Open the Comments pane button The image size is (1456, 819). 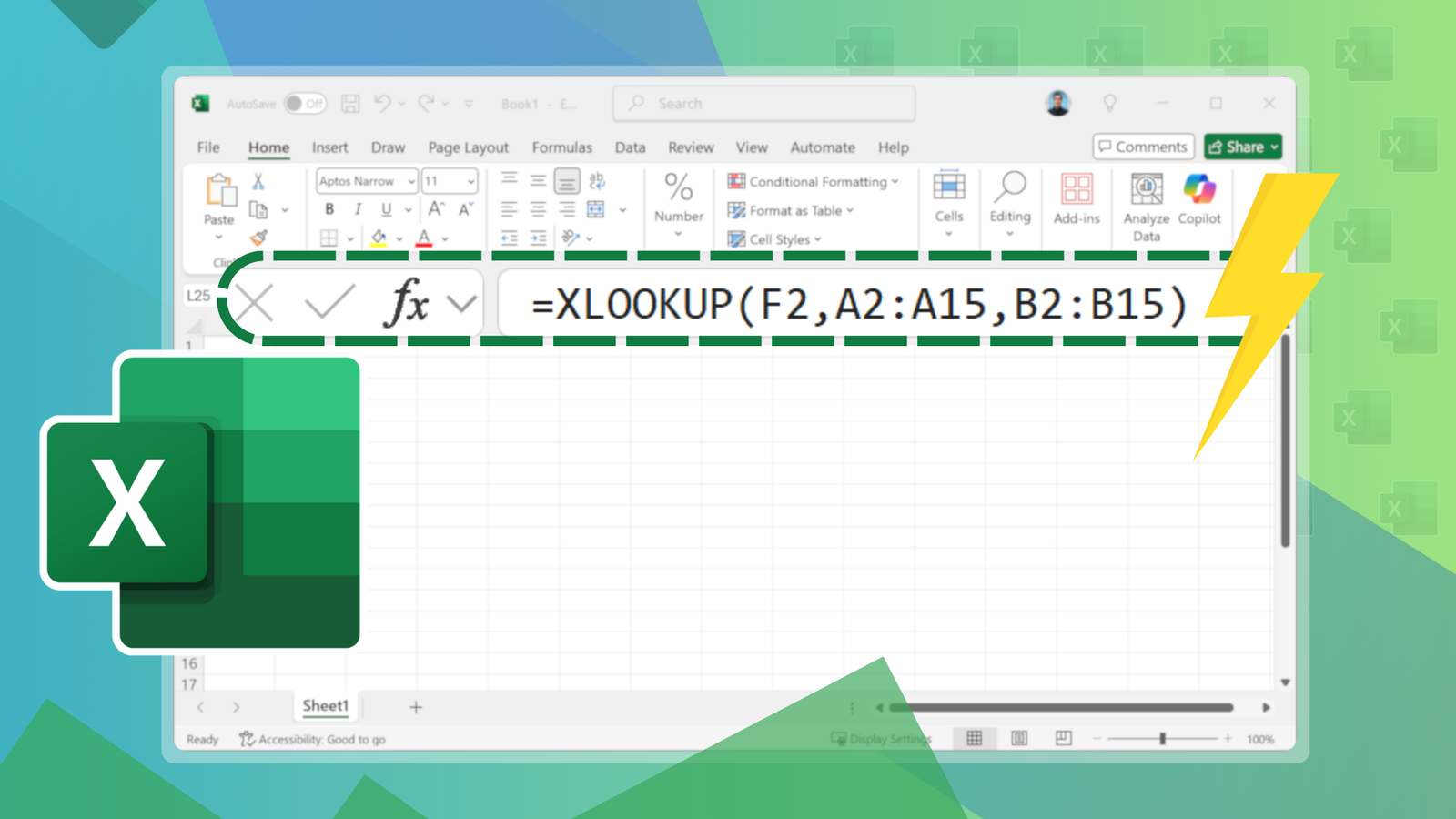1144,147
